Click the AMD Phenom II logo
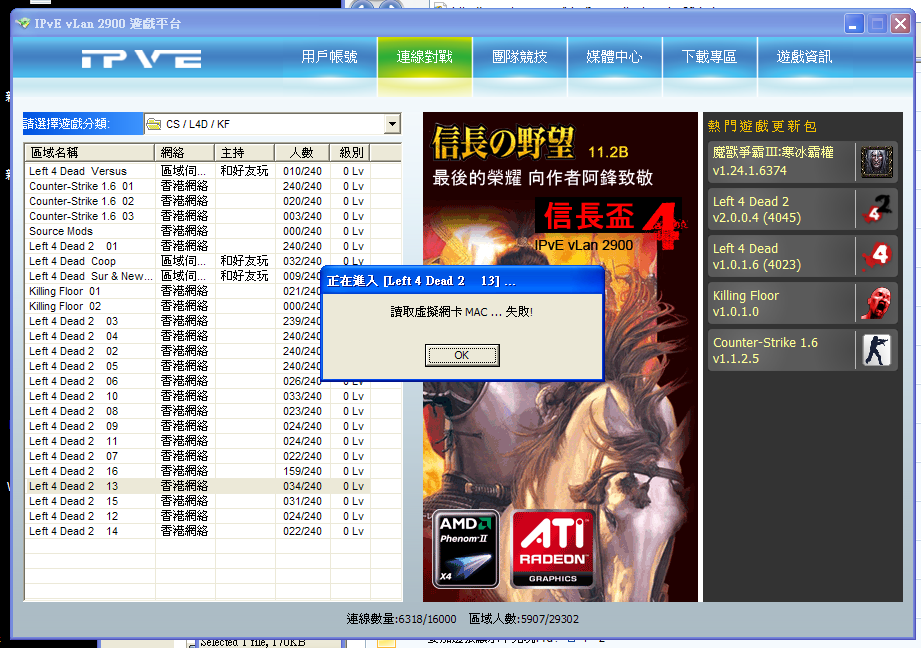921x648 pixels. (x=466, y=549)
